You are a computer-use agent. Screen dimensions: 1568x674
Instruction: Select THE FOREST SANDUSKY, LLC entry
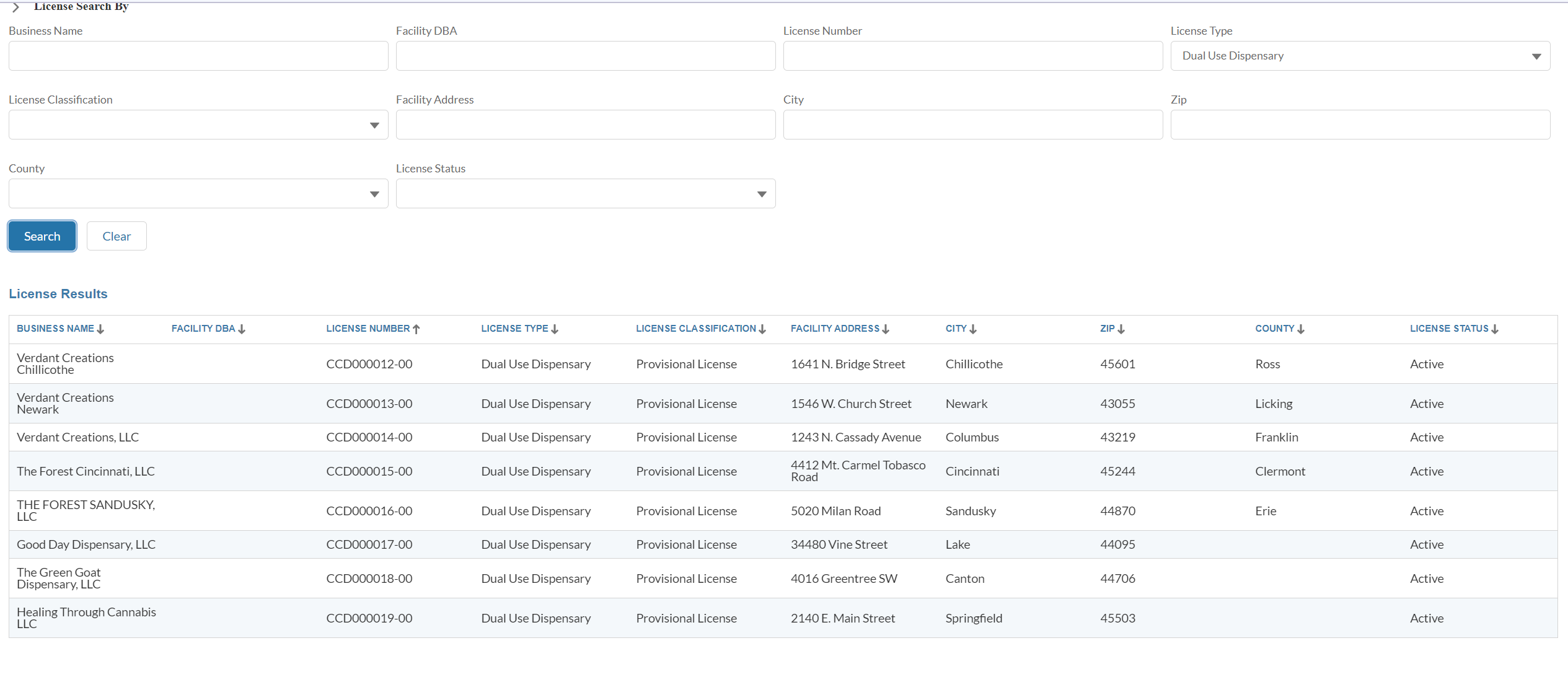tap(86, 511)
